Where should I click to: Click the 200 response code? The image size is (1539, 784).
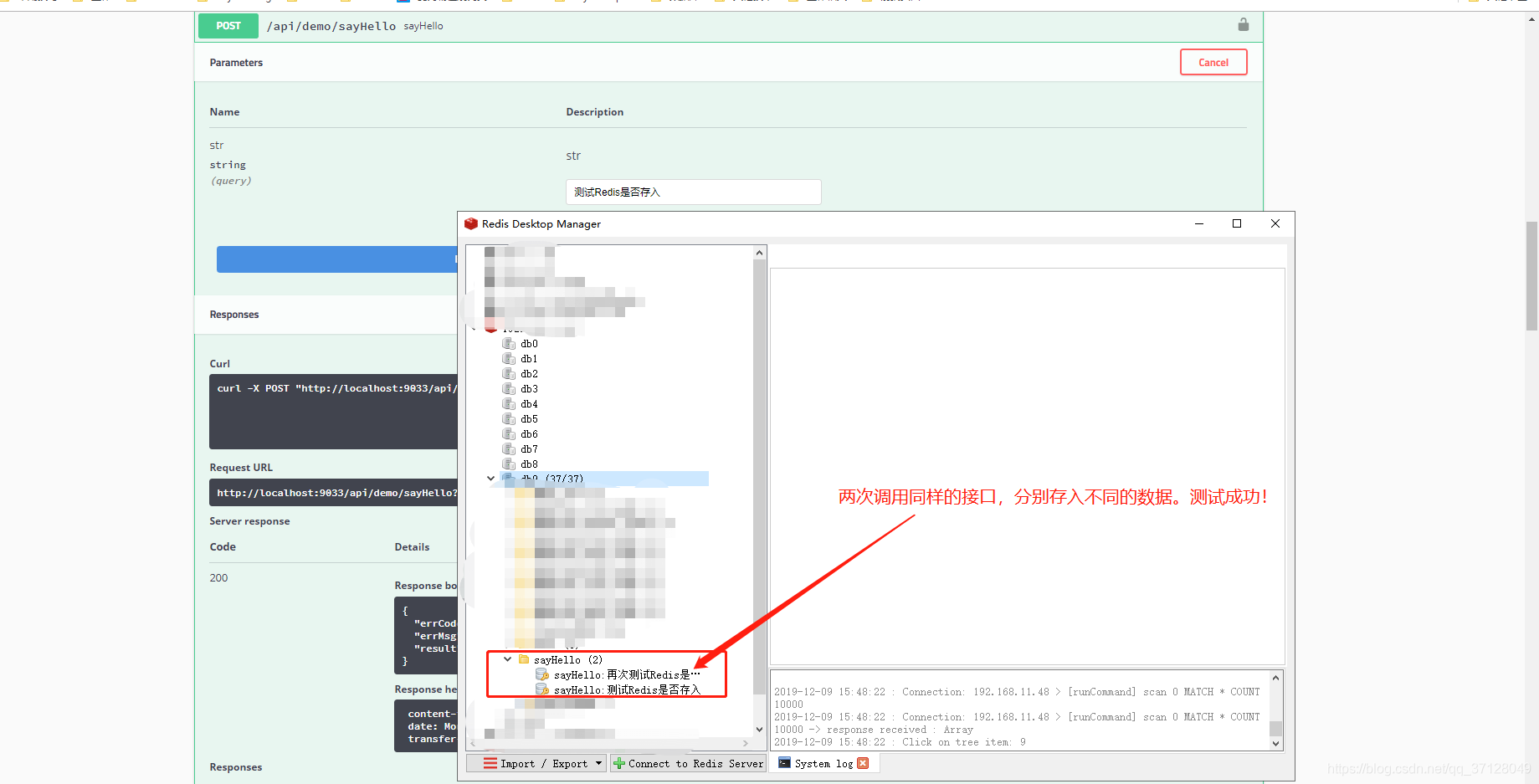(x=218, y=578)
